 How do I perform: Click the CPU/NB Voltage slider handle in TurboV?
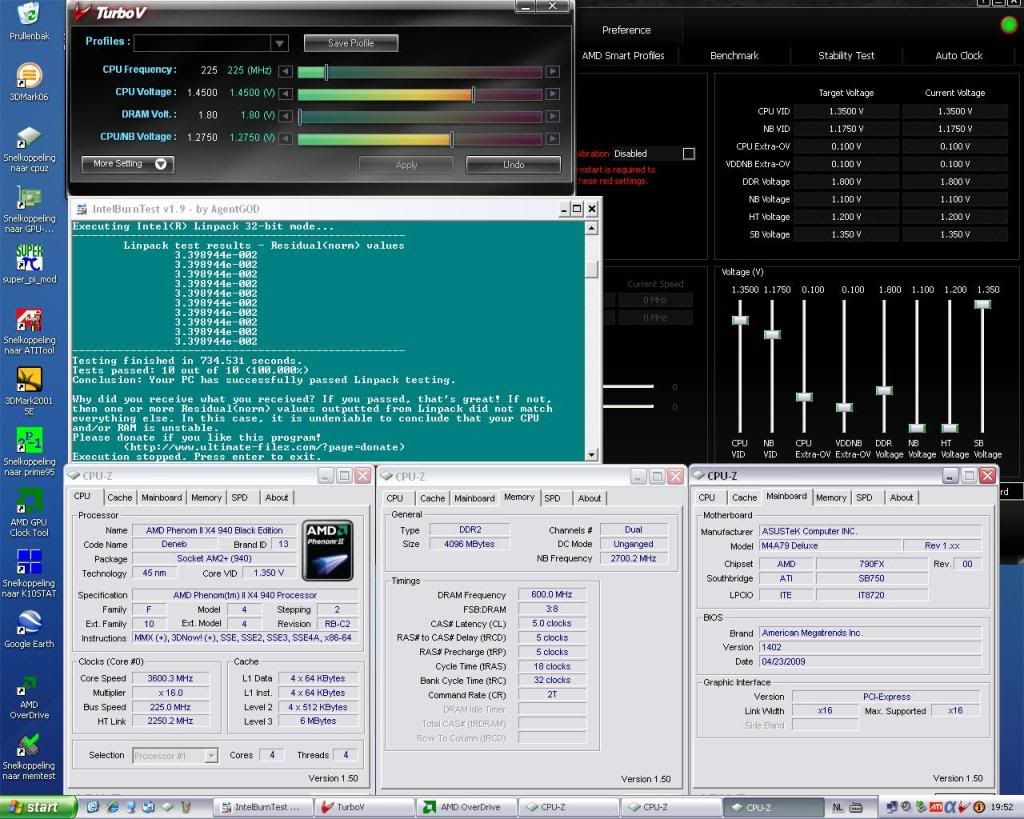click(x=451, y=138)
